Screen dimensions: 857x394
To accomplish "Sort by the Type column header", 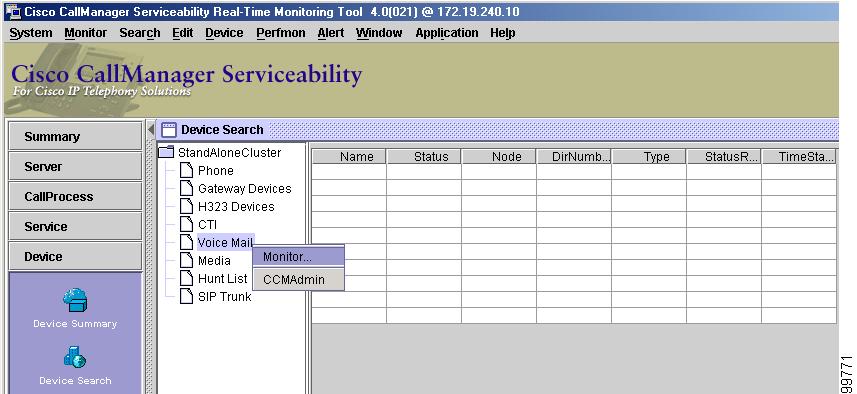I will [649, 157].
